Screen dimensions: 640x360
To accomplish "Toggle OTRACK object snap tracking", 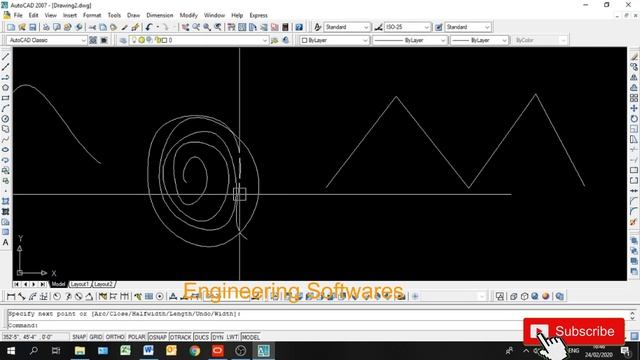I will point(180,337).
